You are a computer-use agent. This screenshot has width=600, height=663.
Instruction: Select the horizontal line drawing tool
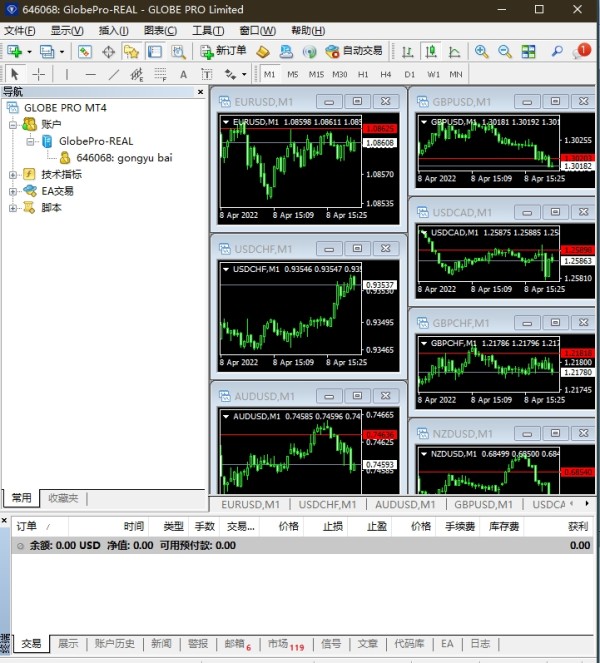tap(90, 74)
